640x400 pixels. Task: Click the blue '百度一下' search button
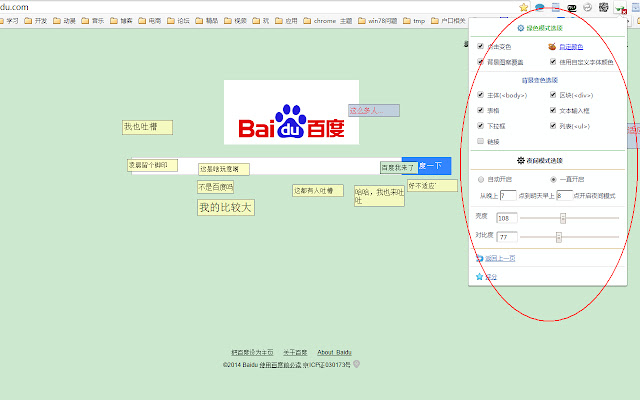[x=427, y=166]
